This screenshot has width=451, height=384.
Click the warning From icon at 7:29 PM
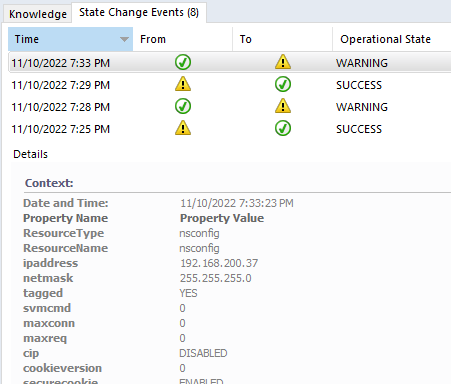coord(183,84)
